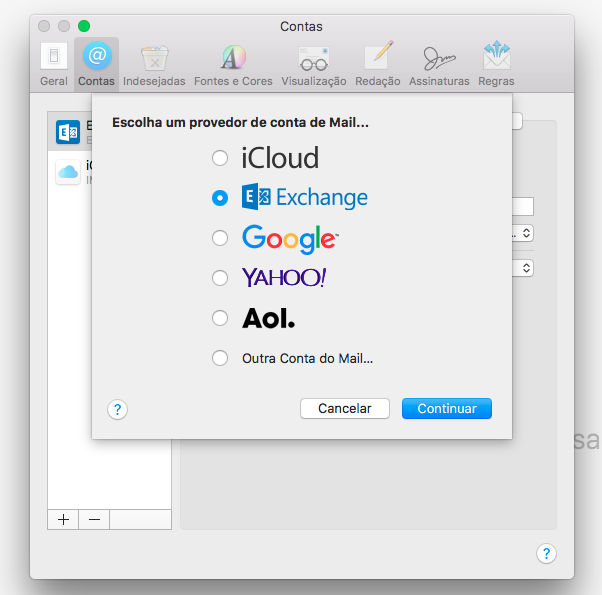Open the Indesejadas junk mail pane

pos(154,63)
